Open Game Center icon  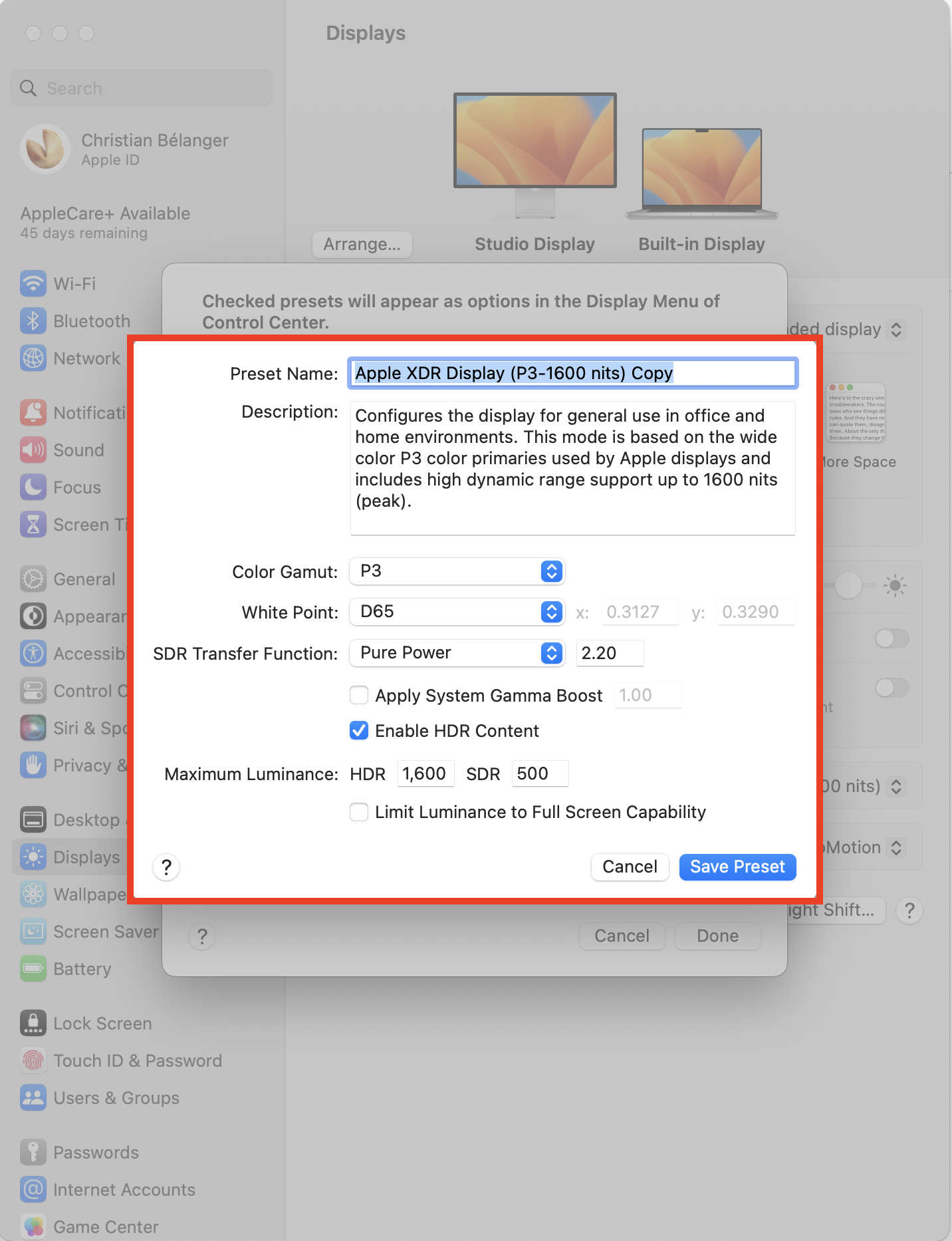tap(33, 1226)
